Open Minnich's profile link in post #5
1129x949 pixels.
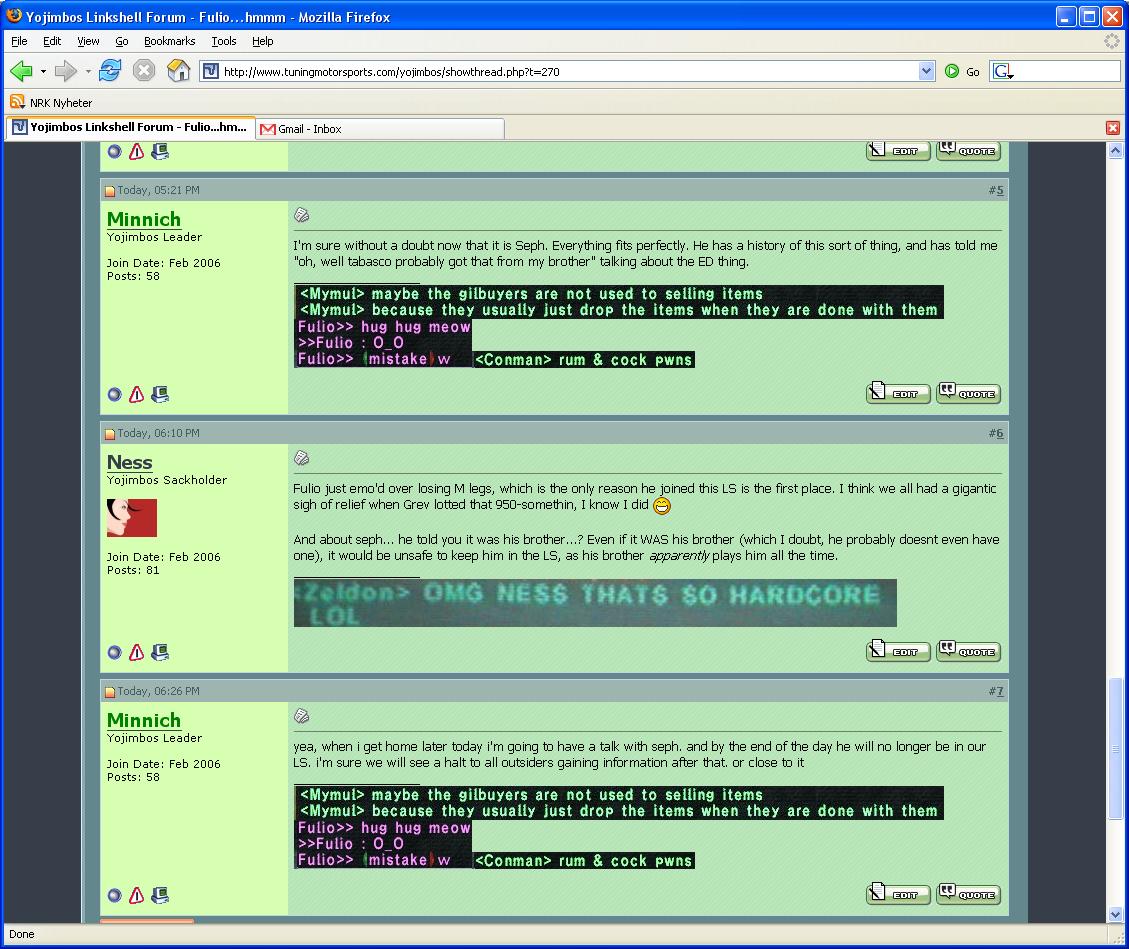[x=144, y=219]
